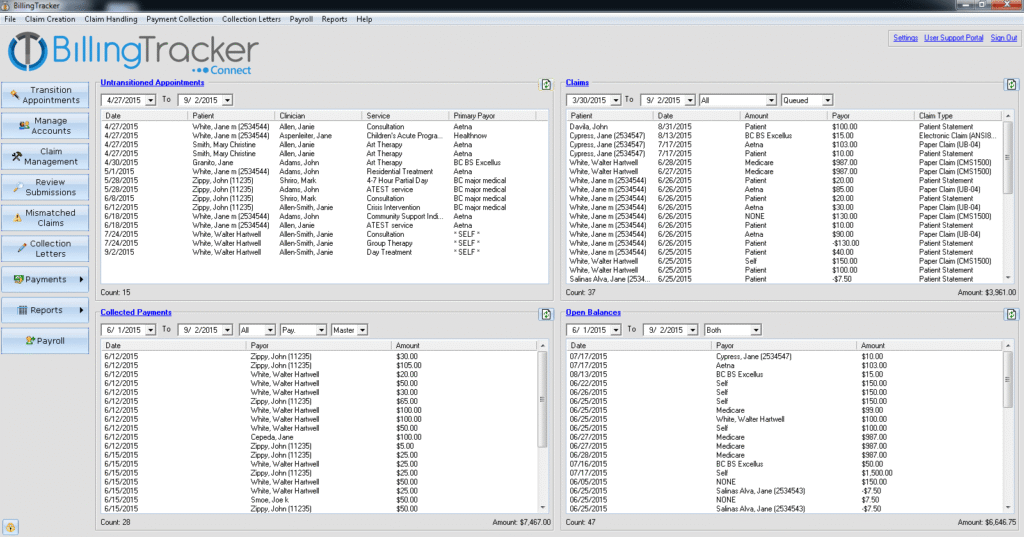Open Collected Payments start date 6/1/2015 dropdown

[x=150, y=330]
